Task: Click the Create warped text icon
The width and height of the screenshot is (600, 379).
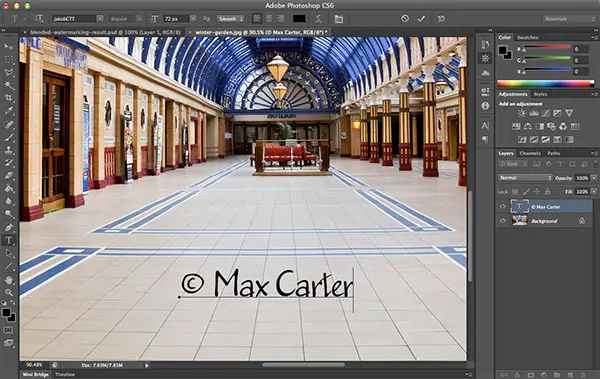Action: point(318,18)
